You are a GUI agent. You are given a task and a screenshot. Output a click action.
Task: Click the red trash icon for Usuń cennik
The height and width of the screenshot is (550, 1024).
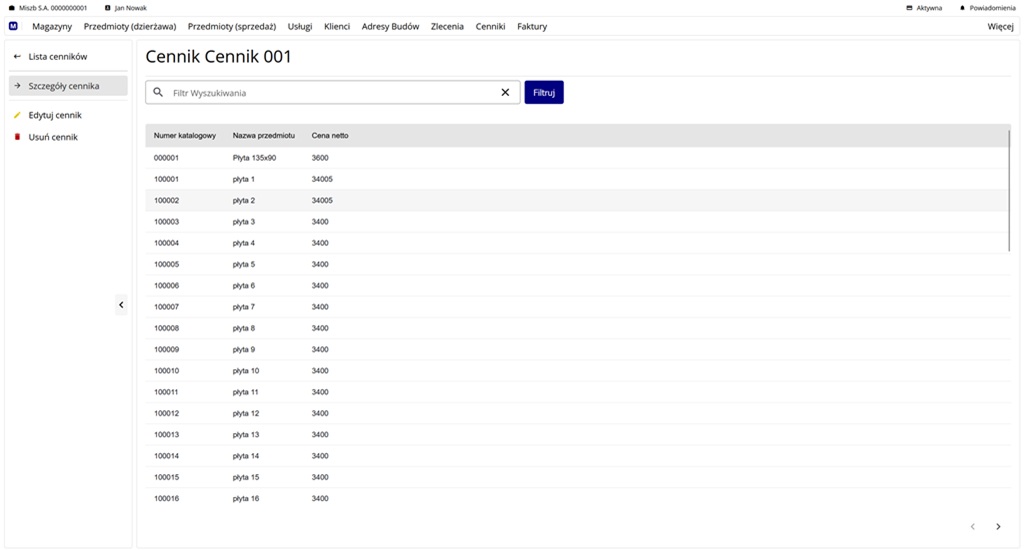pos(17,137)
